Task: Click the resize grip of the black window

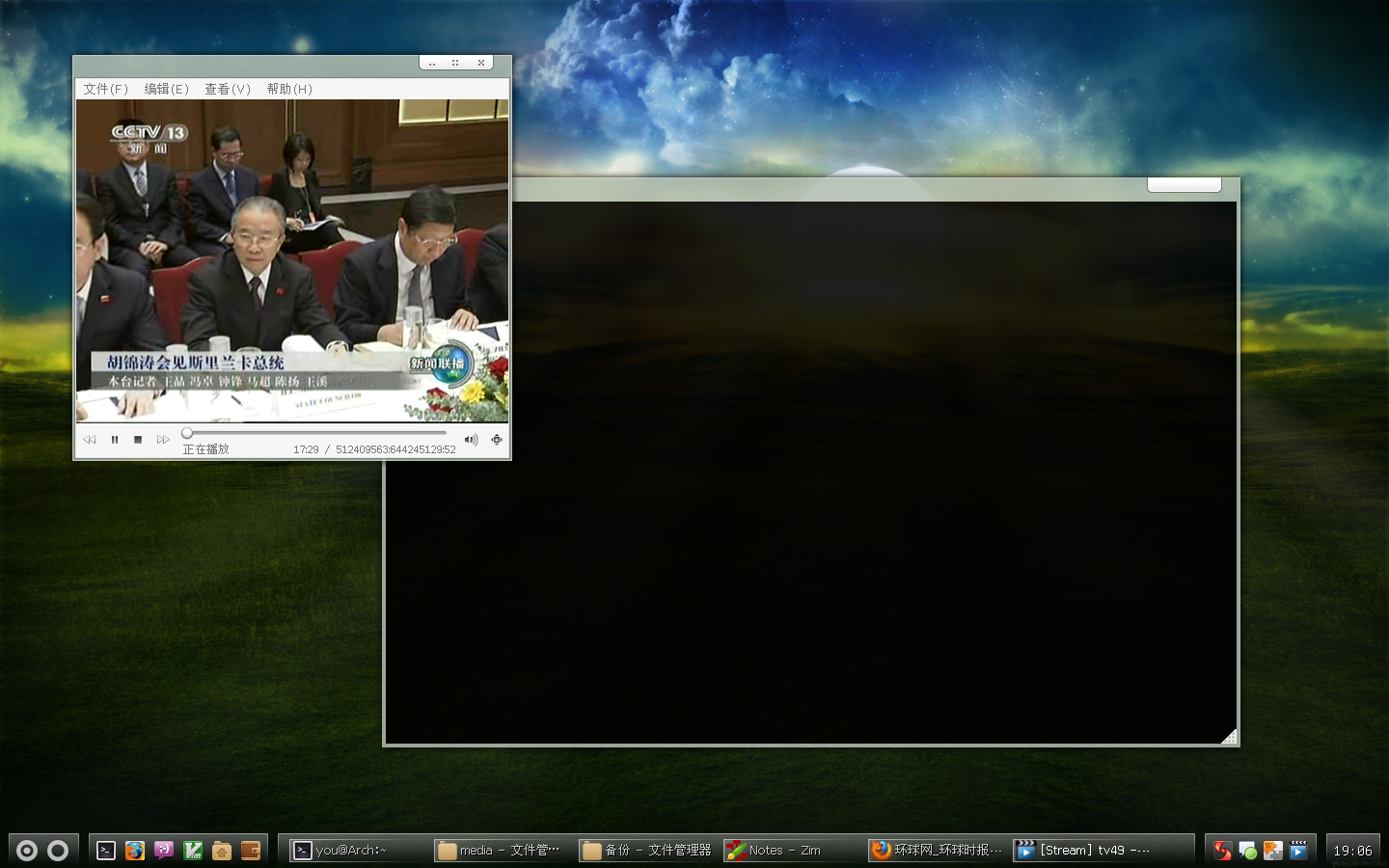Action: point(1229,737)
